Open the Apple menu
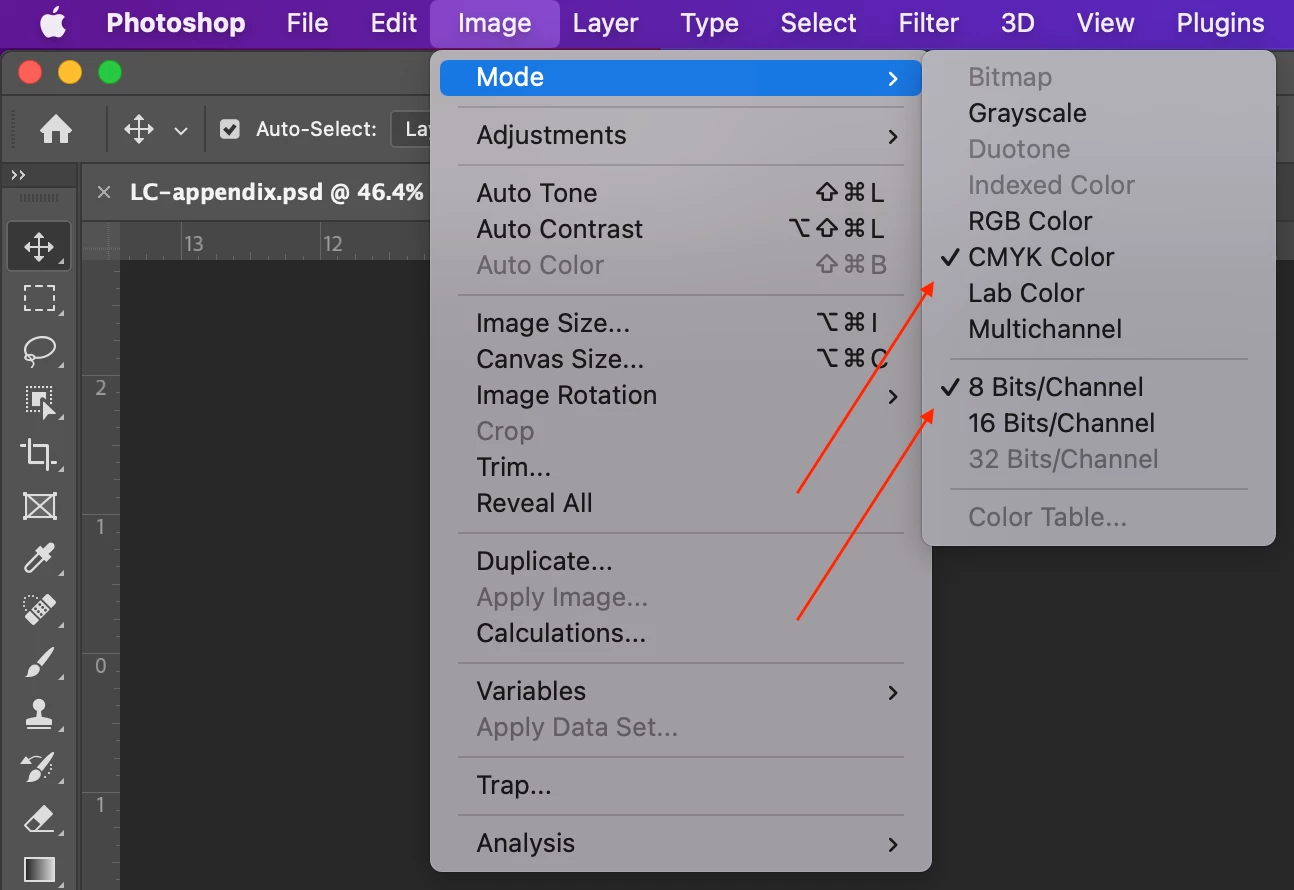The height and width of the screenshot is (890, 1294). pyautogui.click(x=52, y=22)
